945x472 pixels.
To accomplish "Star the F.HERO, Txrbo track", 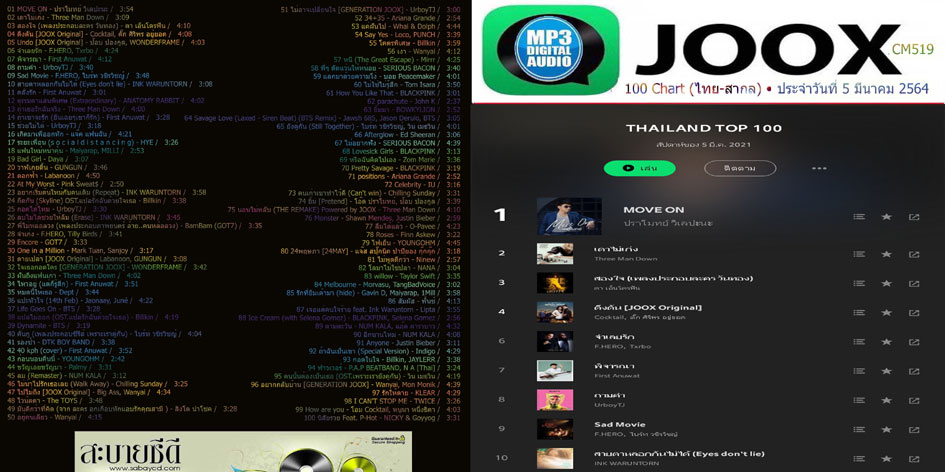I will click(x=886, y=342).
